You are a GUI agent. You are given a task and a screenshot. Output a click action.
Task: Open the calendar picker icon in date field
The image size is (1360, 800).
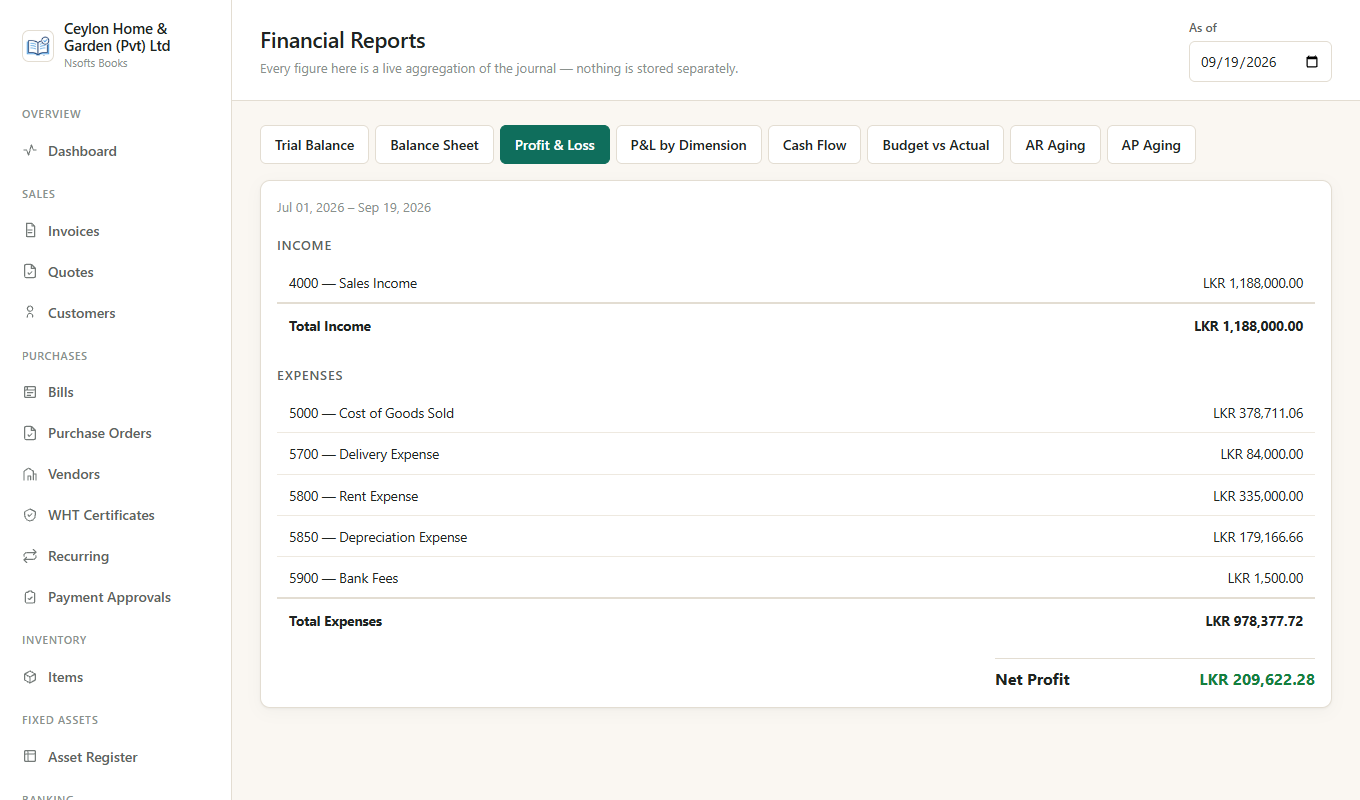click(x=1312, y=62)
